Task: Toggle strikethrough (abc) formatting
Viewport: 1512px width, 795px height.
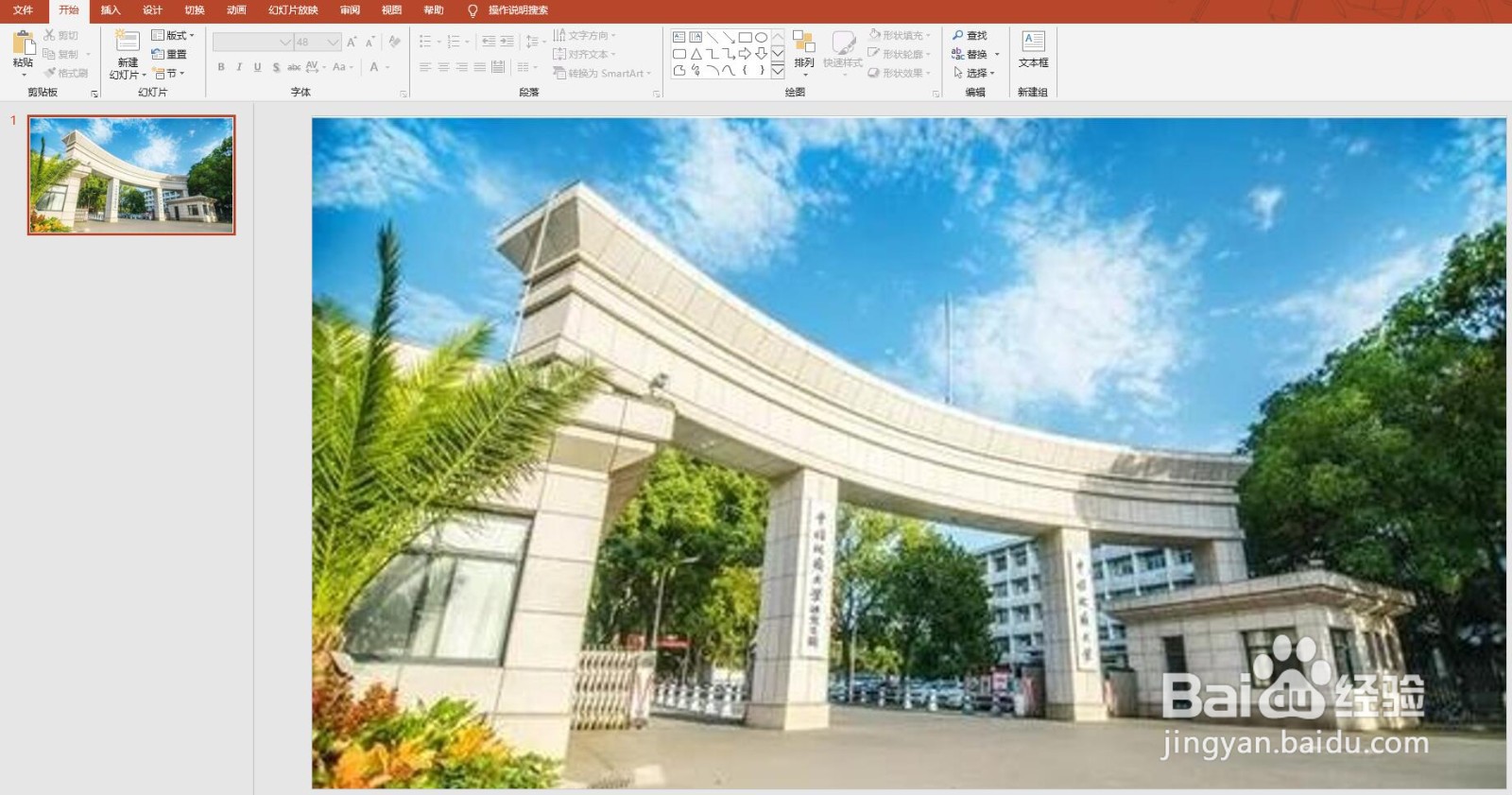Action: (294, 67)
